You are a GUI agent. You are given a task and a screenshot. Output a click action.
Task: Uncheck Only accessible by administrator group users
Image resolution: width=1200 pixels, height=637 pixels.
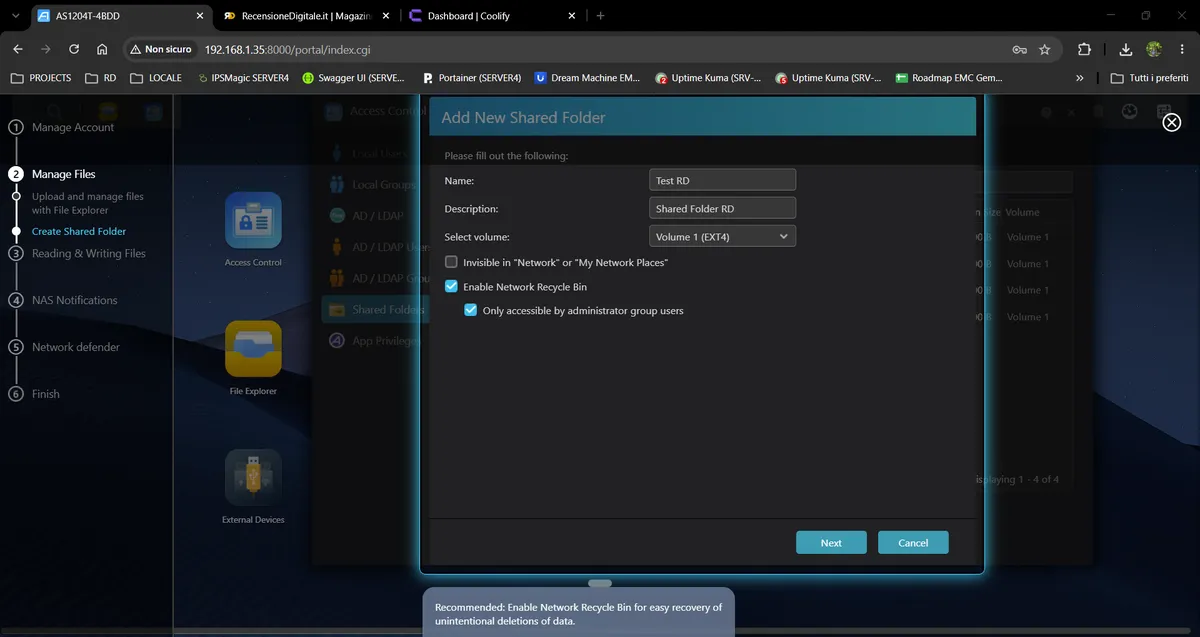[x=471, y=310]
